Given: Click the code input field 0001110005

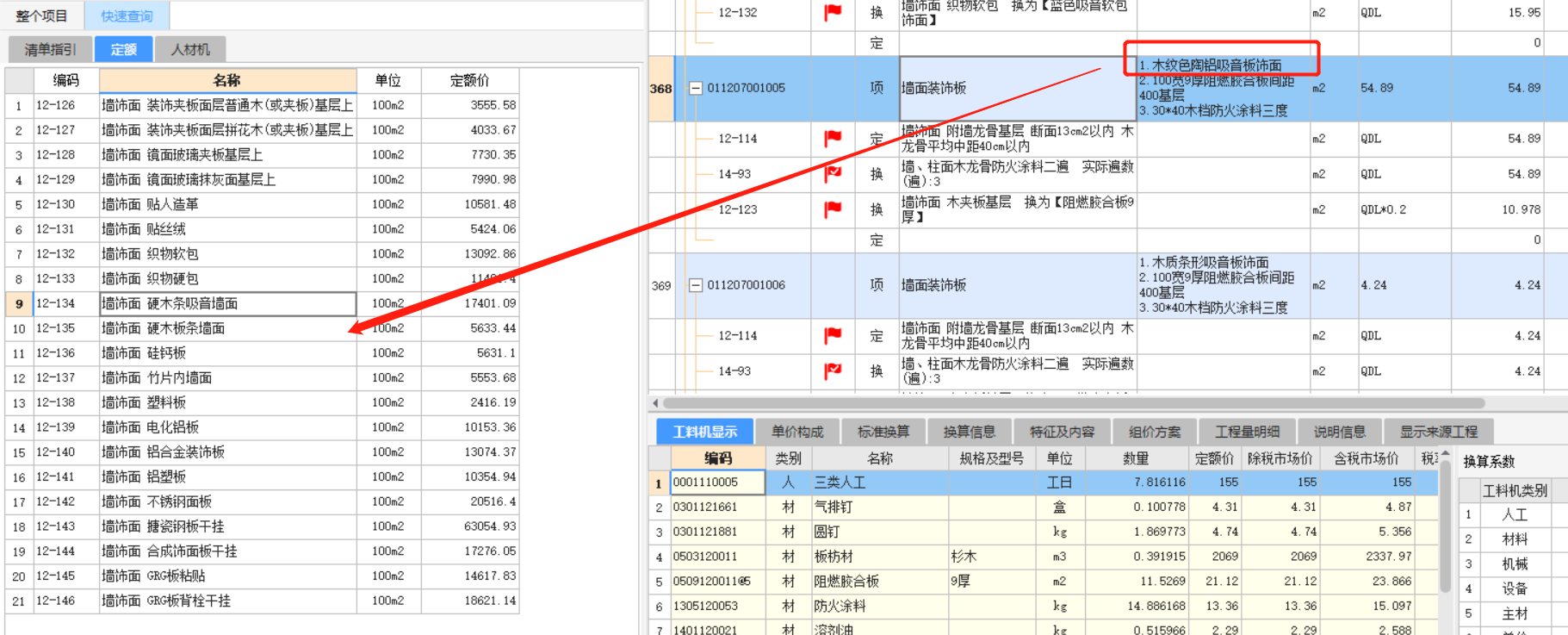Looking at the screenshot, I should coord(718,482).
